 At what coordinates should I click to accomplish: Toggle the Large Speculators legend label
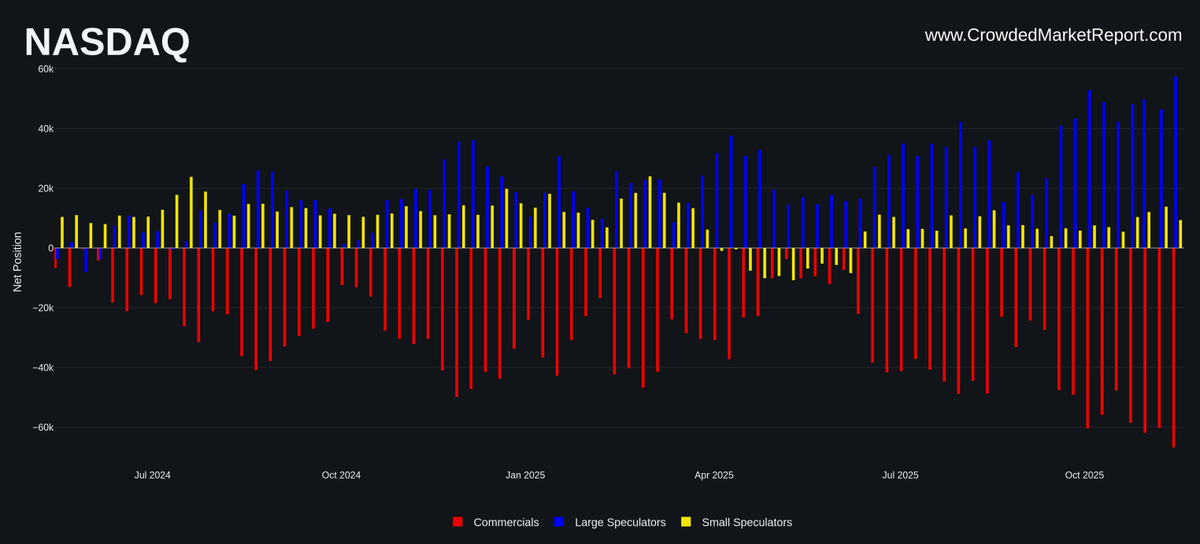(x=620, y=522)
